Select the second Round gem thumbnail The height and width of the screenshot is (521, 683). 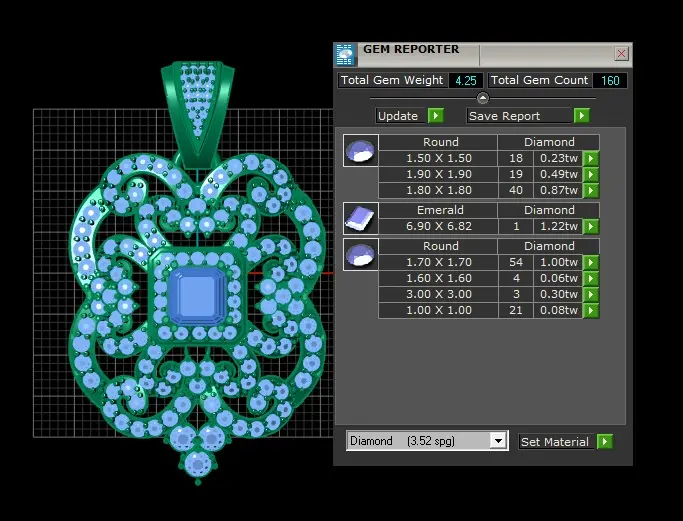tap(361, 254)
